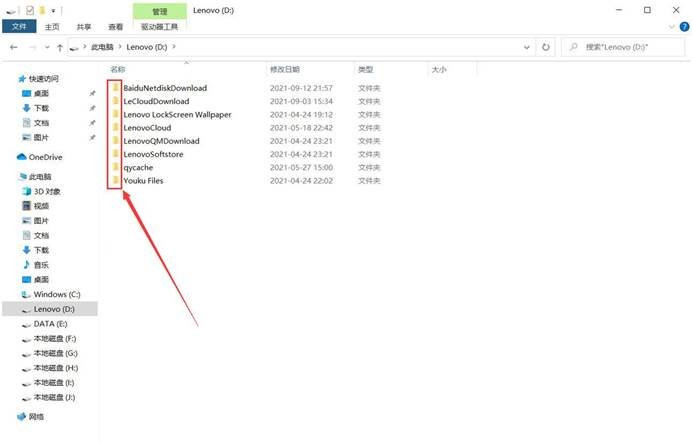692x443 pixels.
Task: Select Windows (C:) drive in navigation pane
Action: [51, 294]
